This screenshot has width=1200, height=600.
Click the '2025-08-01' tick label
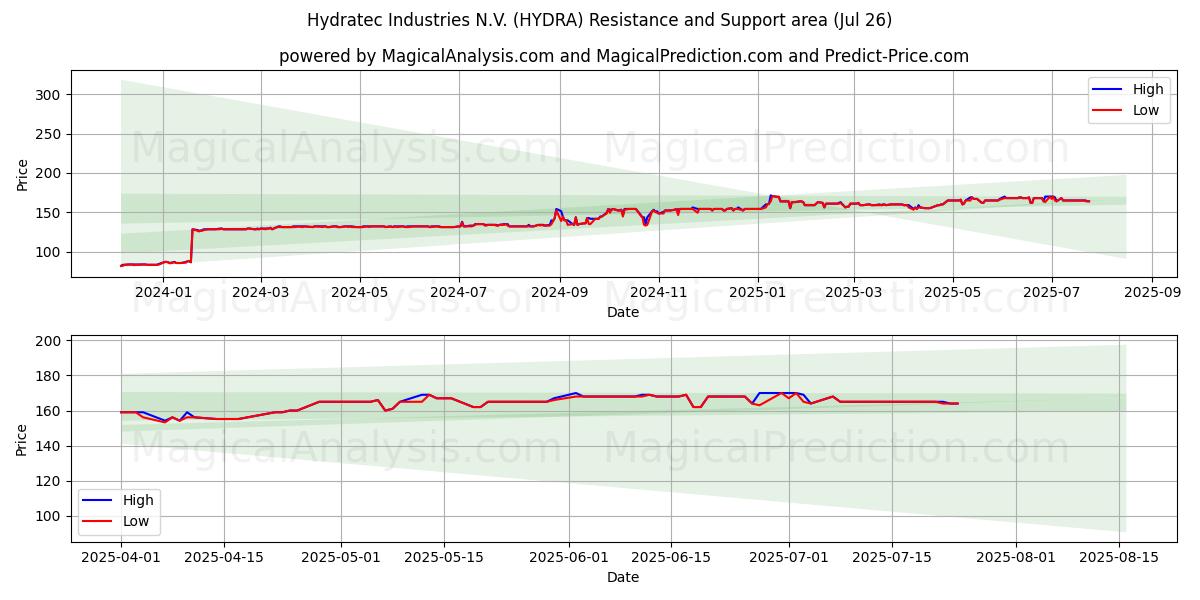[1017, 558]
